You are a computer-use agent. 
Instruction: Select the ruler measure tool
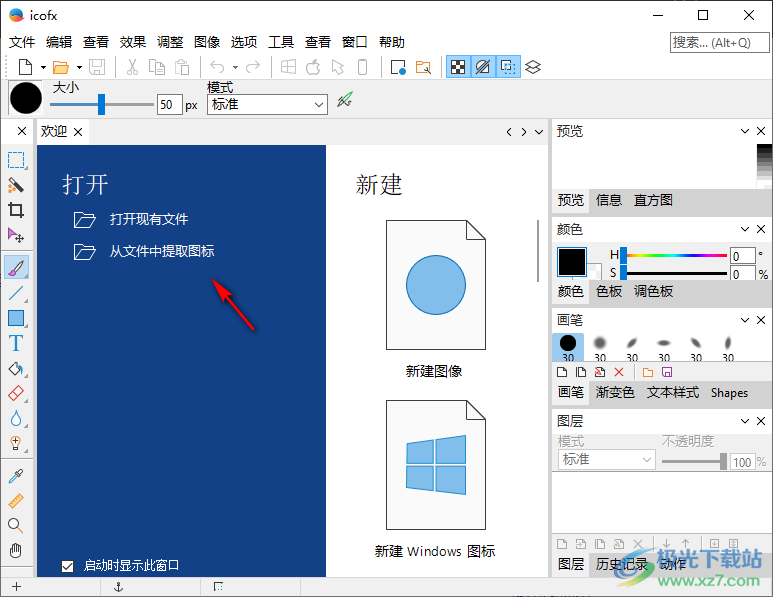coord(16,501)
